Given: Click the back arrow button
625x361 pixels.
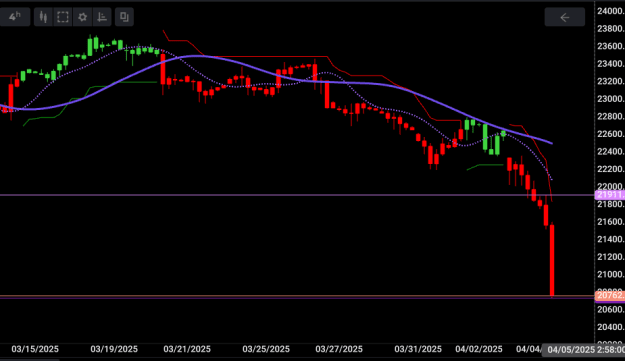Looking at the screenshot, I should click(565, 17).
